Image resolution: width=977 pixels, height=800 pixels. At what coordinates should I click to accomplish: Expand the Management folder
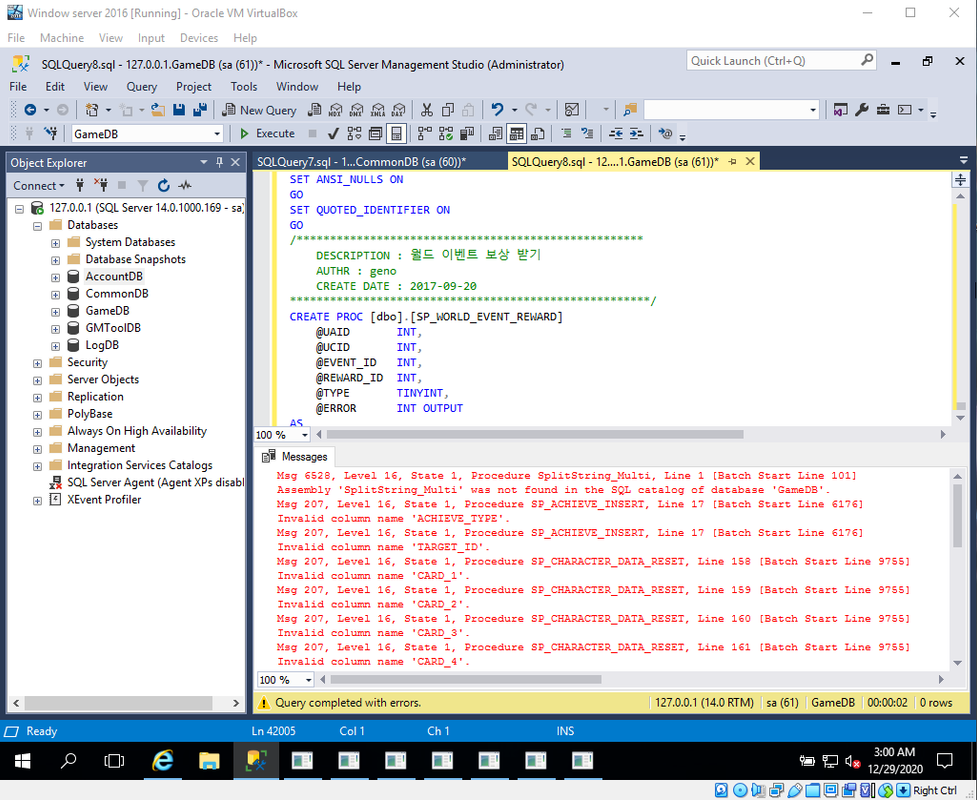pyautogui.click(x=37, y=449)
